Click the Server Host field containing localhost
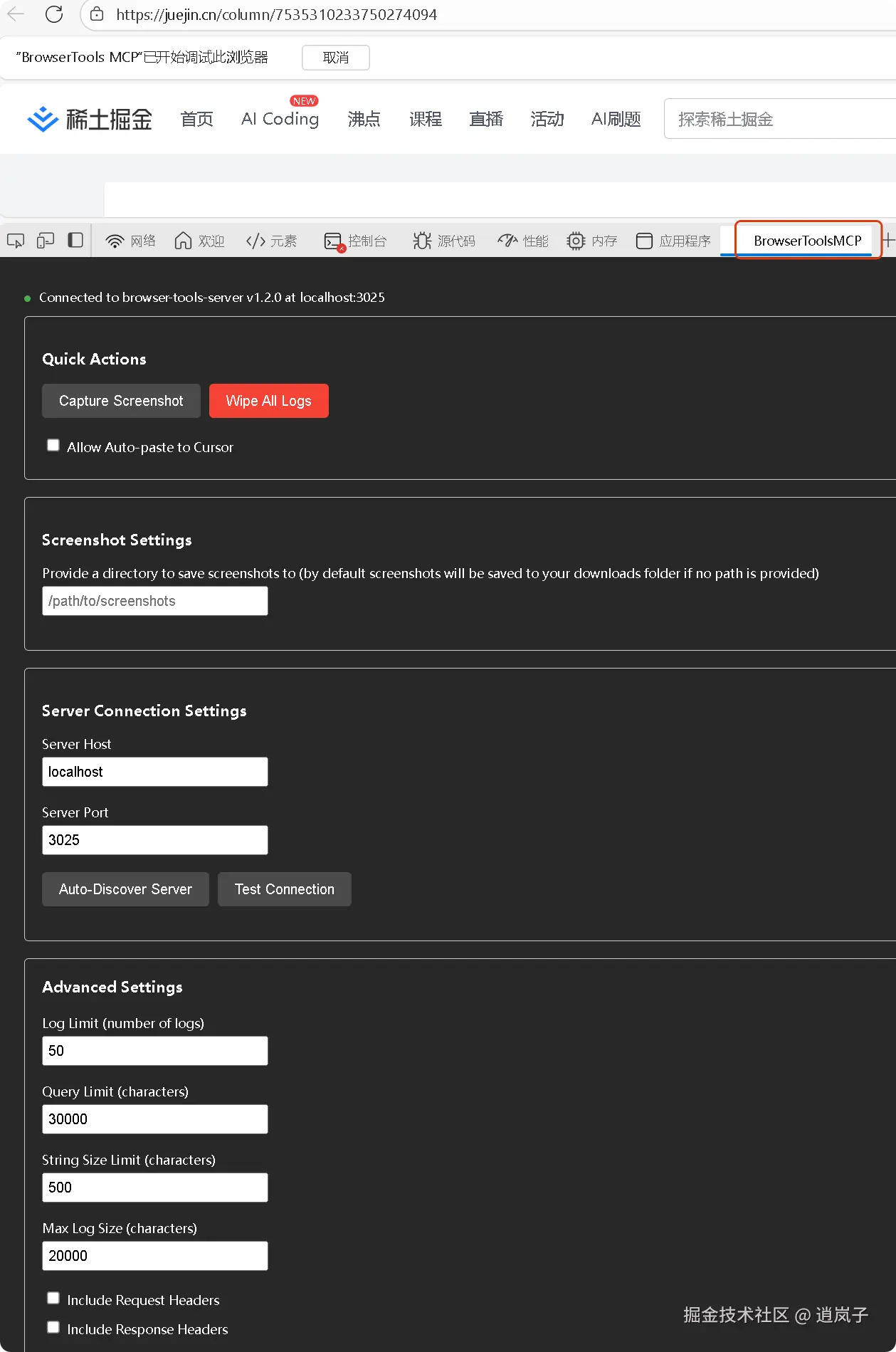Viewport: 896px width, 1352px height. coord(155,772)
